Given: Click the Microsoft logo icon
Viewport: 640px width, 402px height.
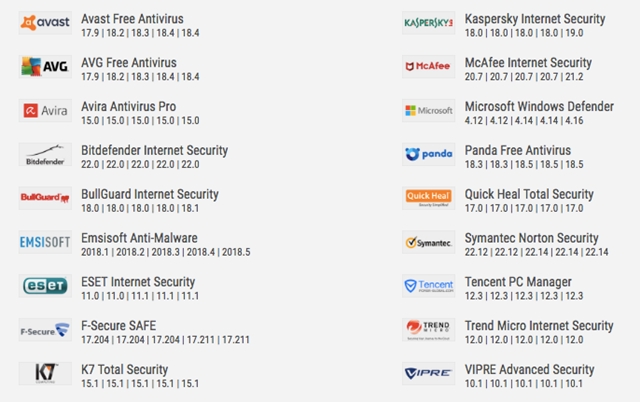Looking at the screenshot, I should [x=429, y=110].
